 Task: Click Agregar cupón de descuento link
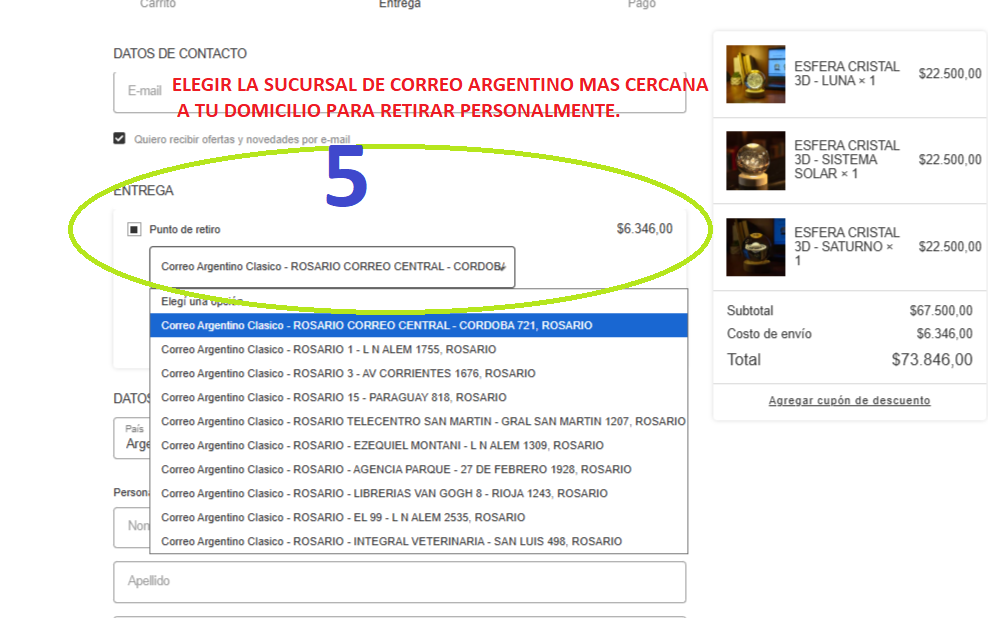point(849,401)
